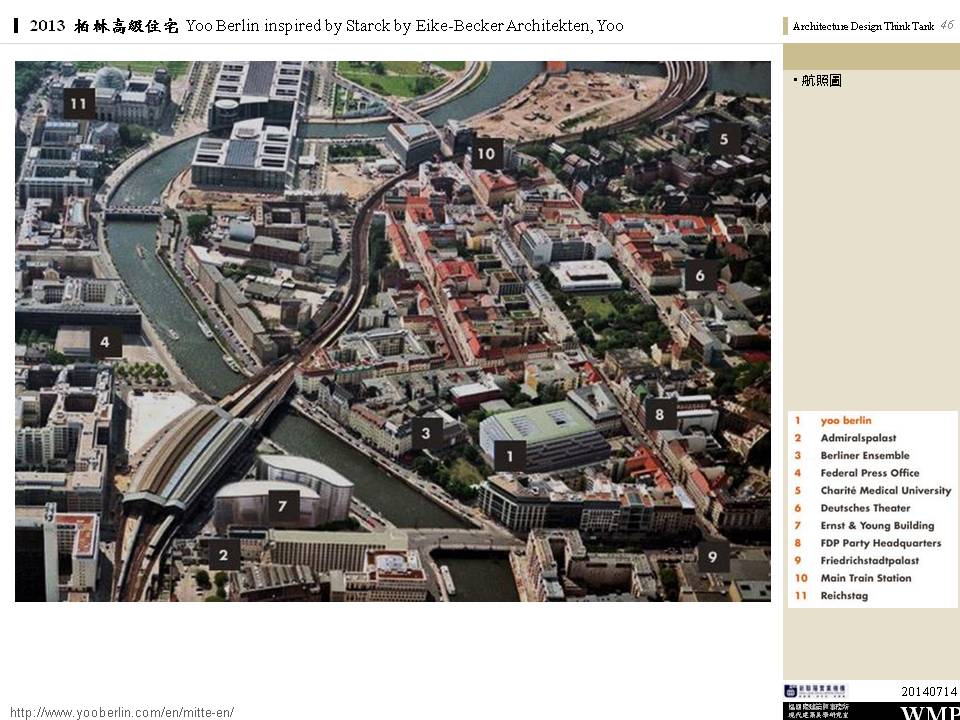Select map marker 2 near Admiralspalast

(223, 555)
